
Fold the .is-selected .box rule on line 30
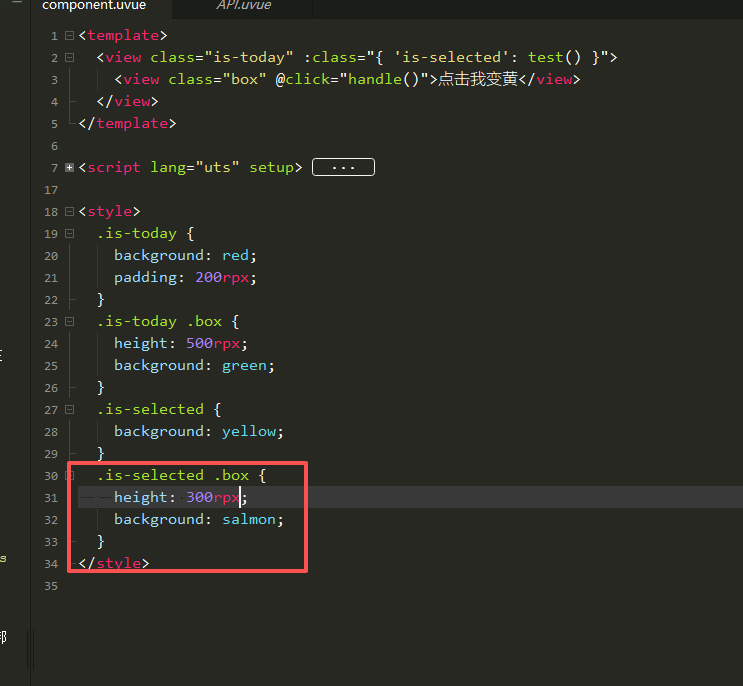pyautogui.click(x=69, y=475)
